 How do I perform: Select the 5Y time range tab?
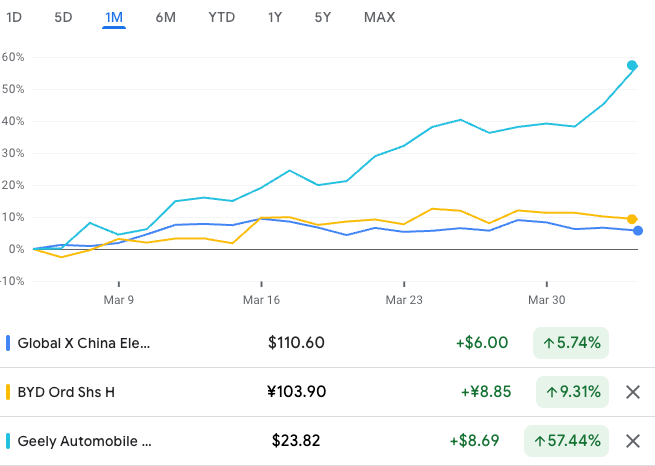322,17
